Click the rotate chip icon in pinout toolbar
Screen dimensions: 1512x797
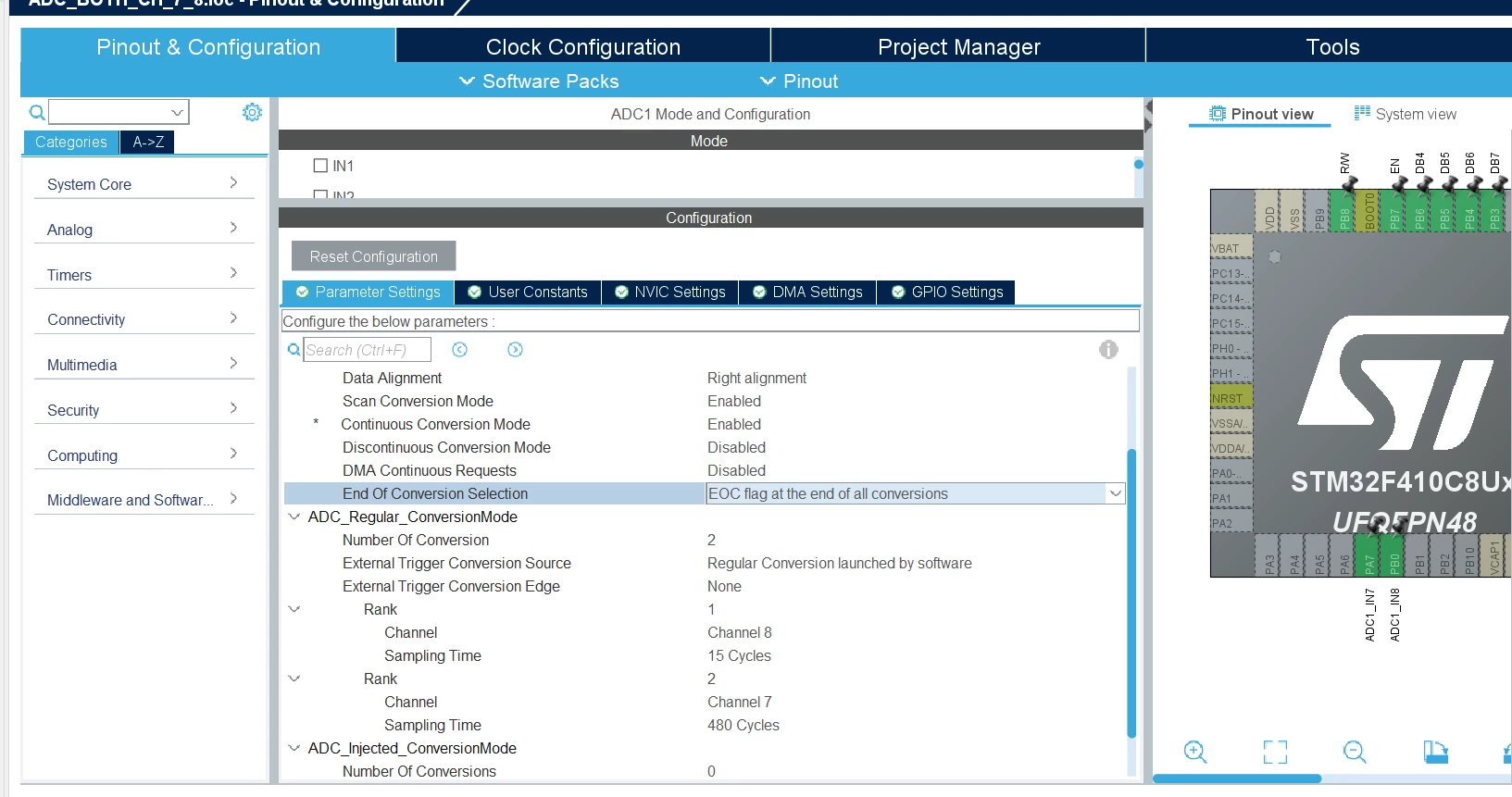point(1435,752)
